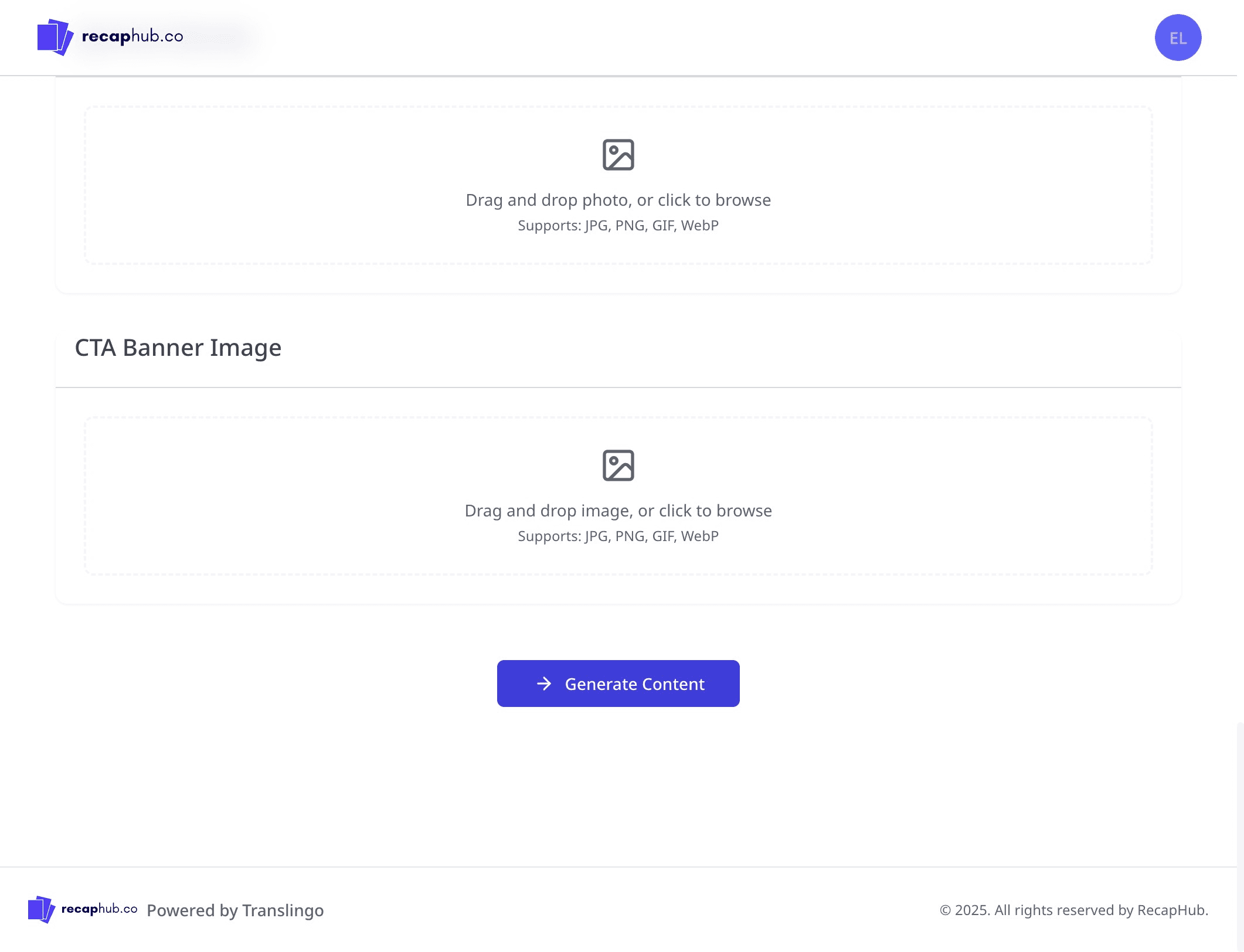Screen dimensions: 1244x952
Task: Click the arrow icon on Generate Content button
Action: (544, 684)
